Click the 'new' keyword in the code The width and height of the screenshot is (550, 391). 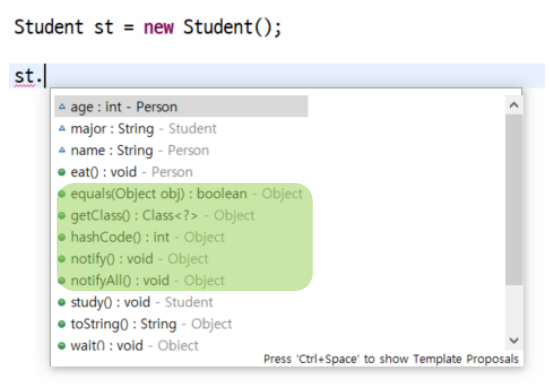pyautogui.click(x=159, y=27)
